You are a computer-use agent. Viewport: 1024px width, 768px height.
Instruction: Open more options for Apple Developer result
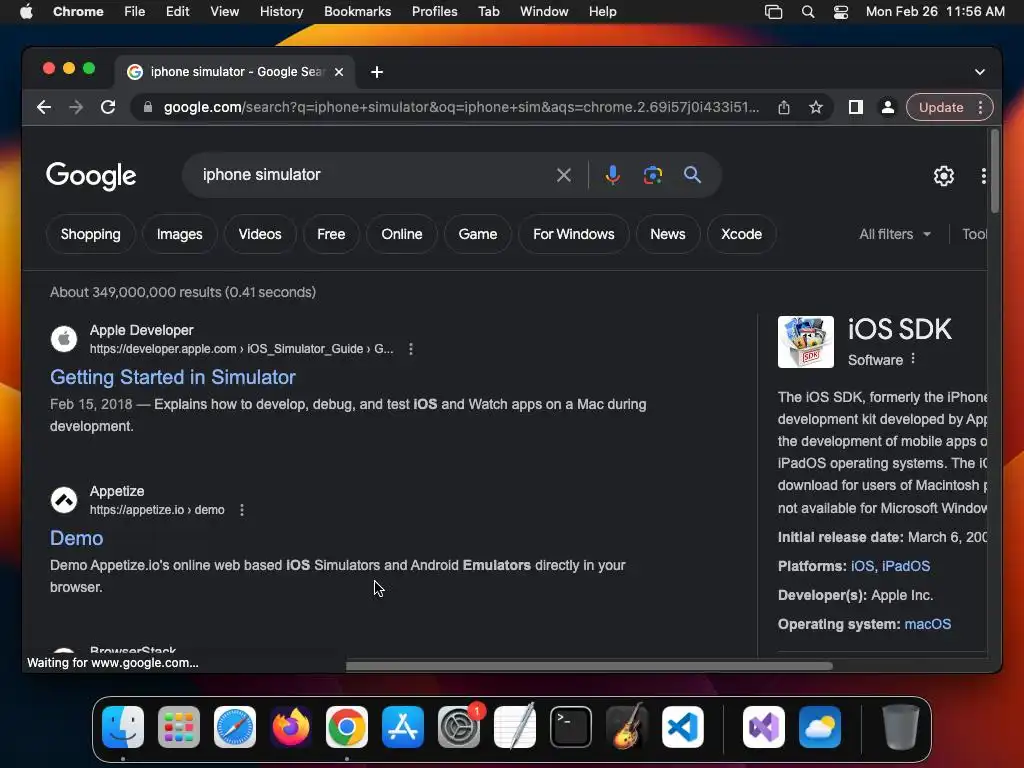[411, 349]
